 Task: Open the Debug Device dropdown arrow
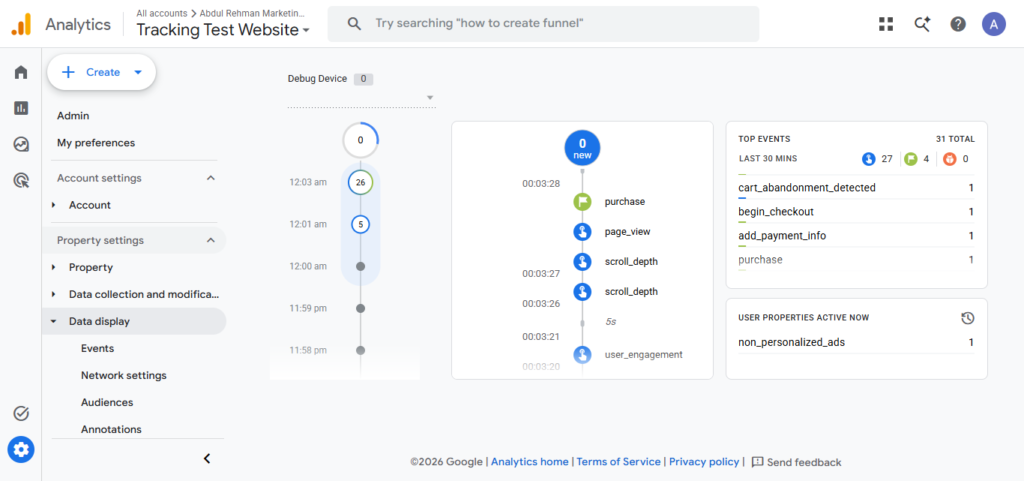(x=430, y=98)
